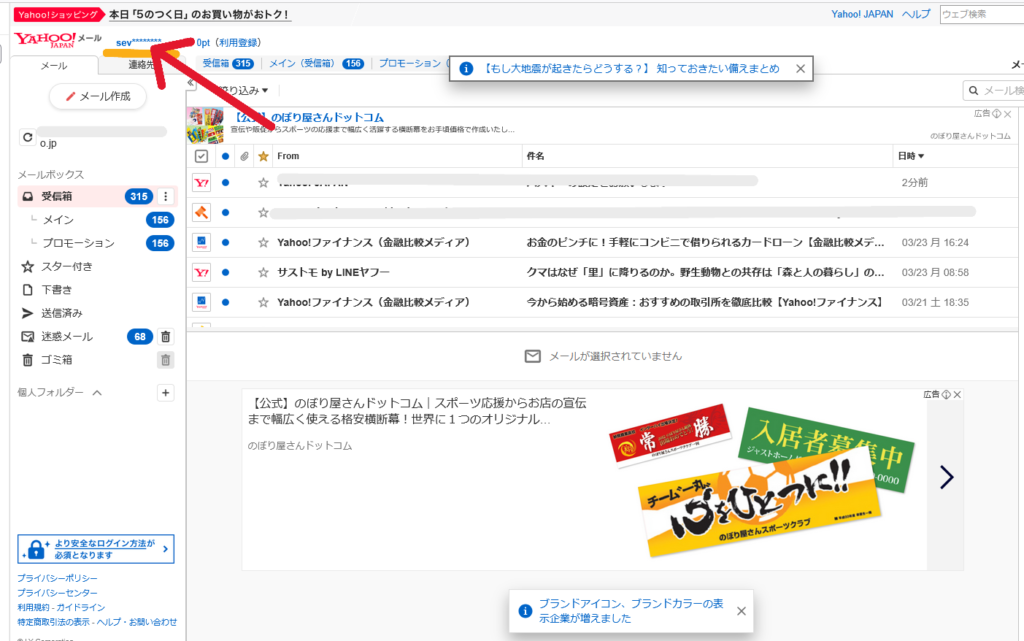The height and width of the screenshot is (641, 1024).
Task: Click the refresh mail icon beside account address
Action: pos(27,137)
